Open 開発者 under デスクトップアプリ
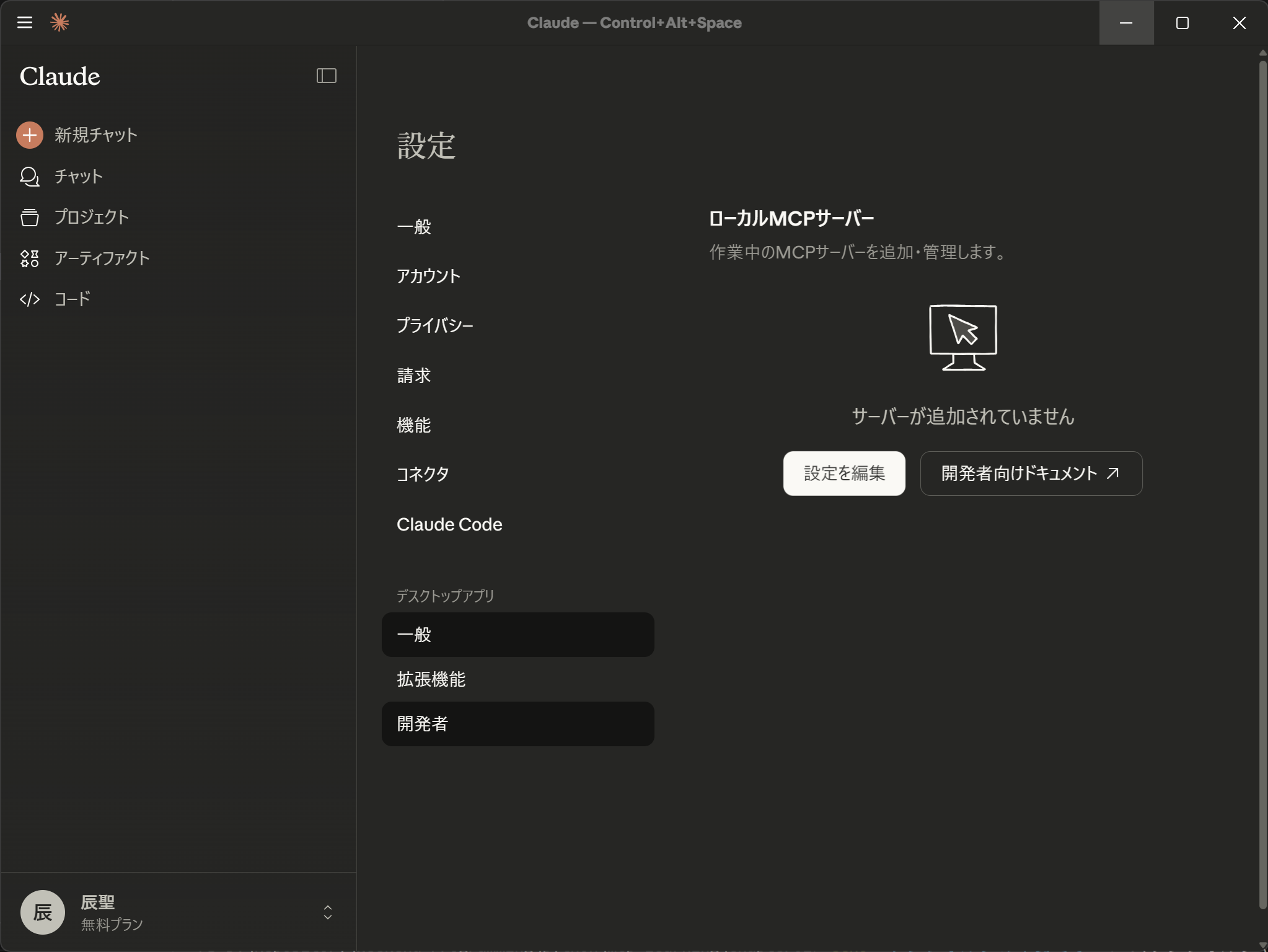 coord(518,723)
